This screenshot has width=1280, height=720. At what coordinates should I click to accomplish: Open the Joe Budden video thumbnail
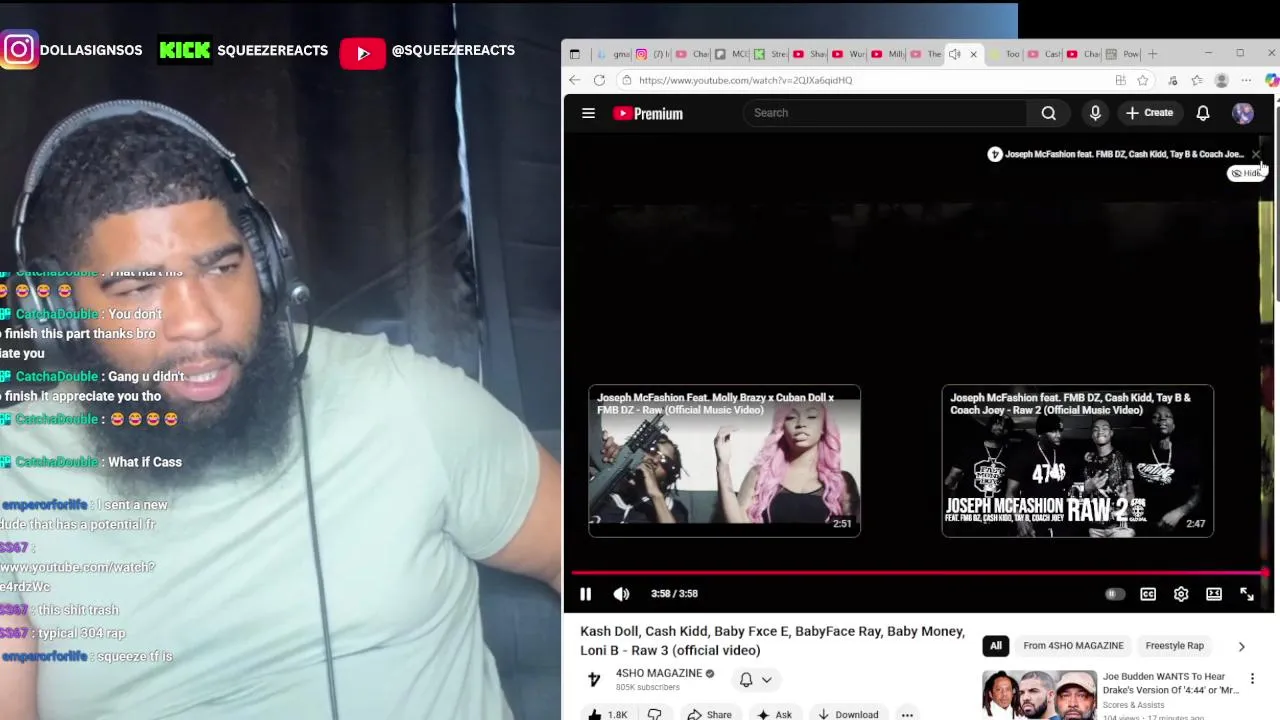pyautogui.click(x=1038, y=695)
